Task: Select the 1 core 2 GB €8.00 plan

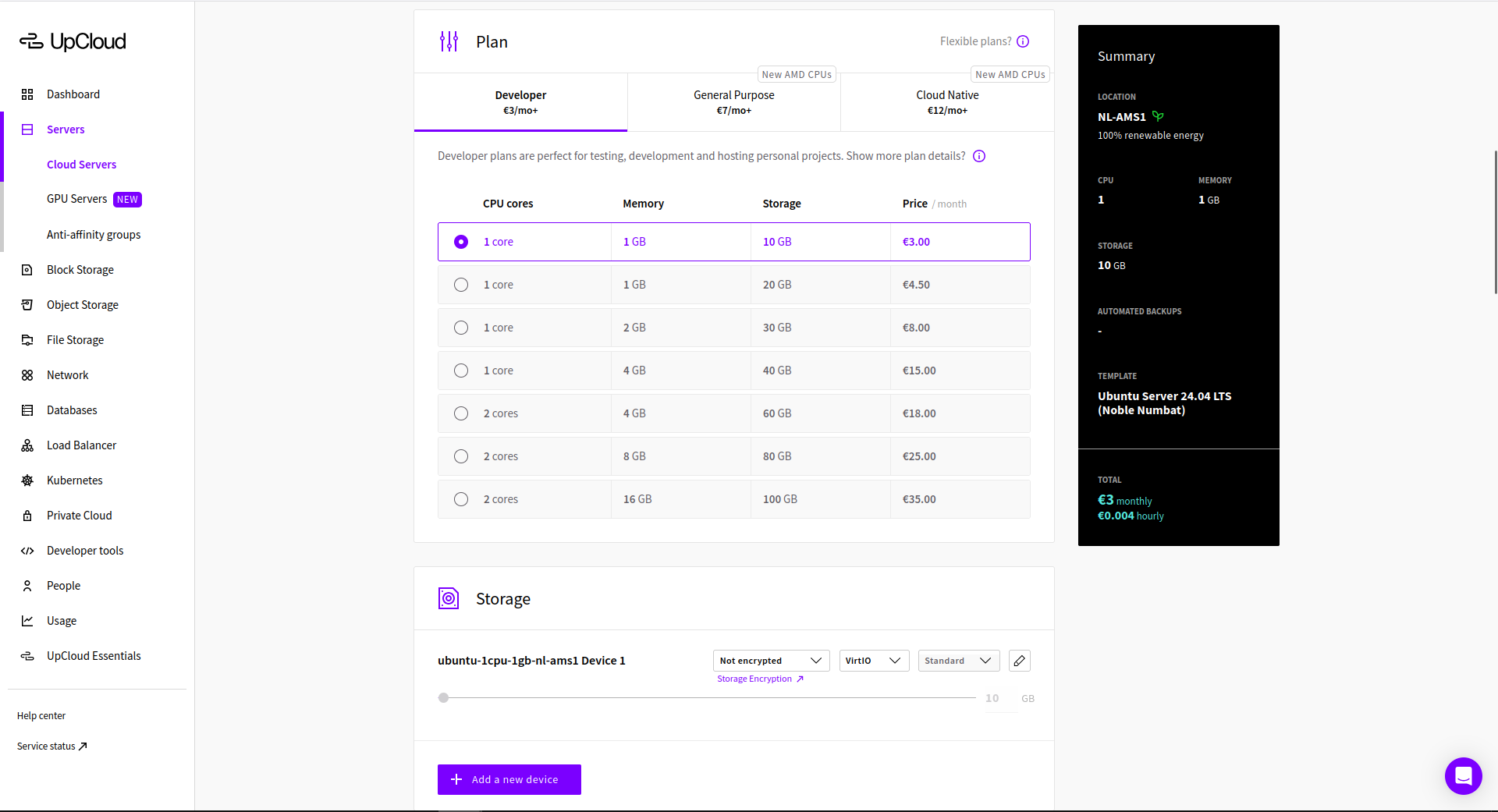Action: (461, 328)
